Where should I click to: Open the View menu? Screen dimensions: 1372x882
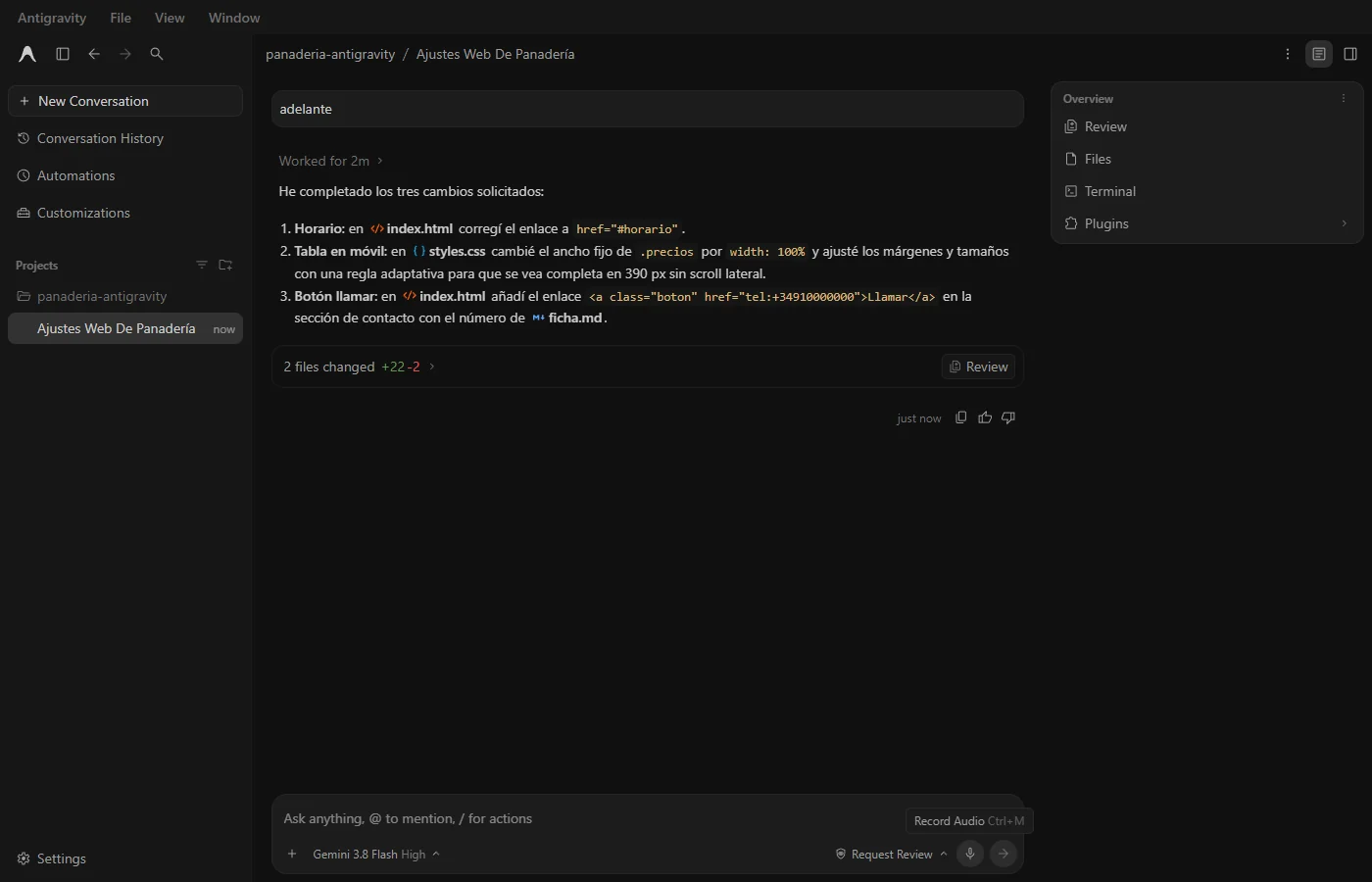[170, 18]
